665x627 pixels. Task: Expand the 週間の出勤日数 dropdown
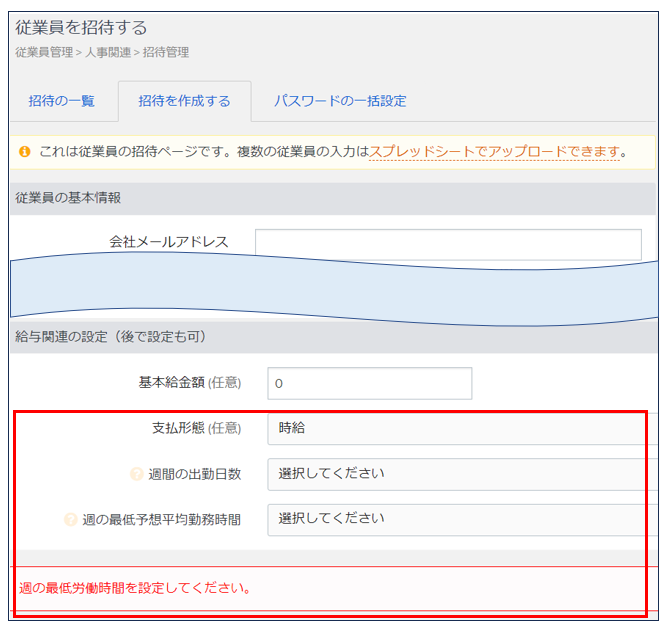coord(455,474)
